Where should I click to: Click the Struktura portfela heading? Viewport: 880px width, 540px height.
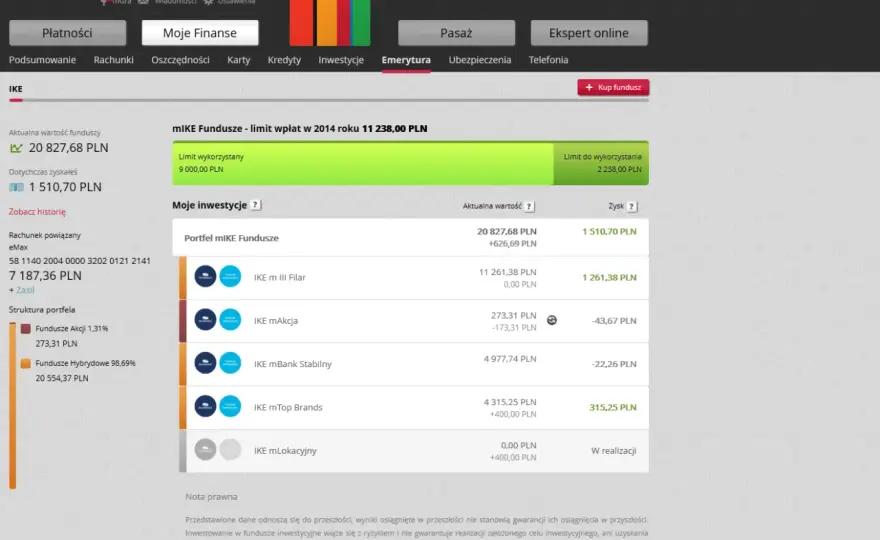tap(42, 310)
